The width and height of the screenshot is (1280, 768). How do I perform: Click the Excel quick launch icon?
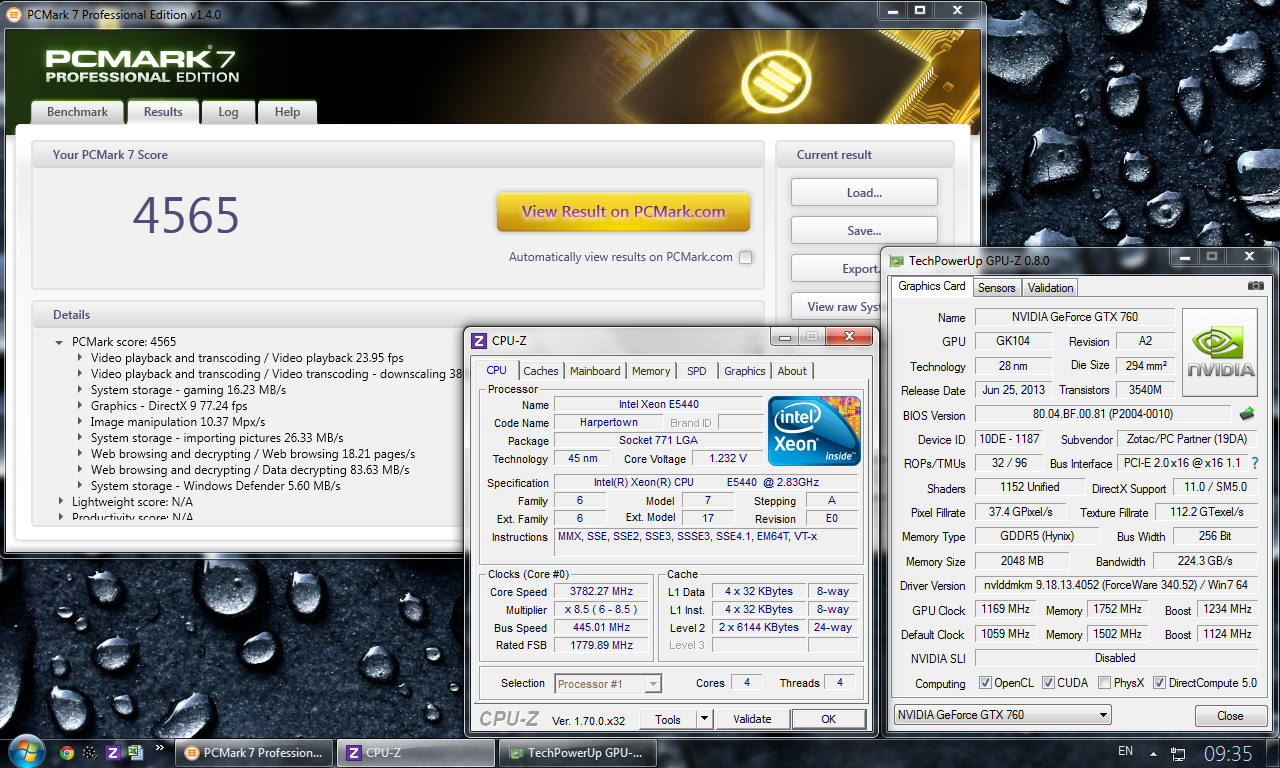[x=136, y=753]
